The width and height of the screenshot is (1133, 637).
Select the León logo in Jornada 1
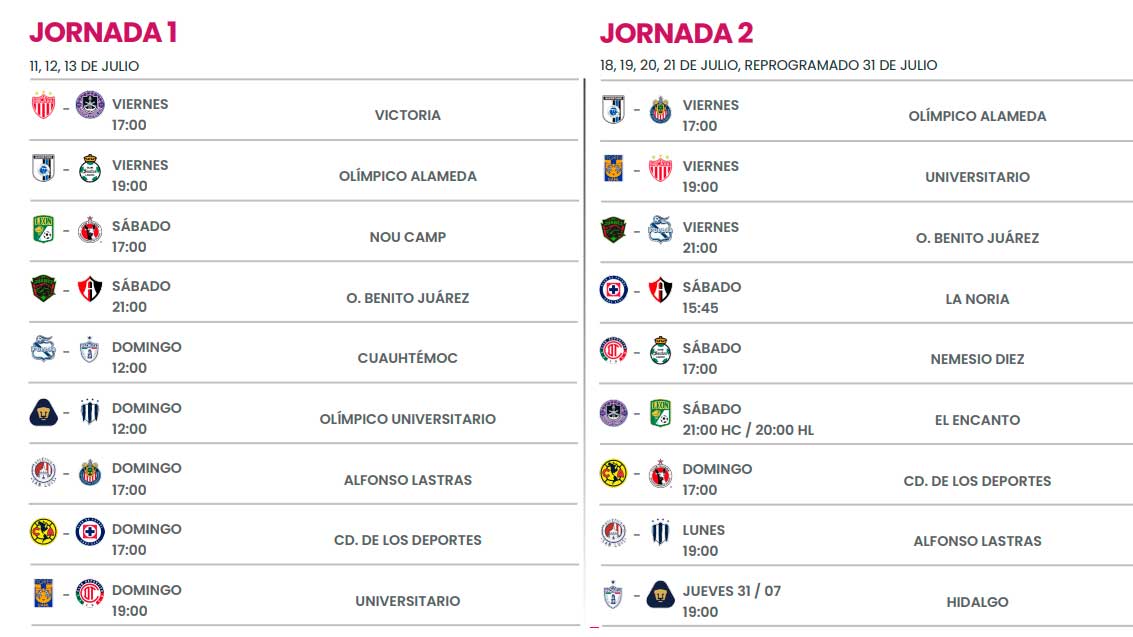[x=43, y=229]
